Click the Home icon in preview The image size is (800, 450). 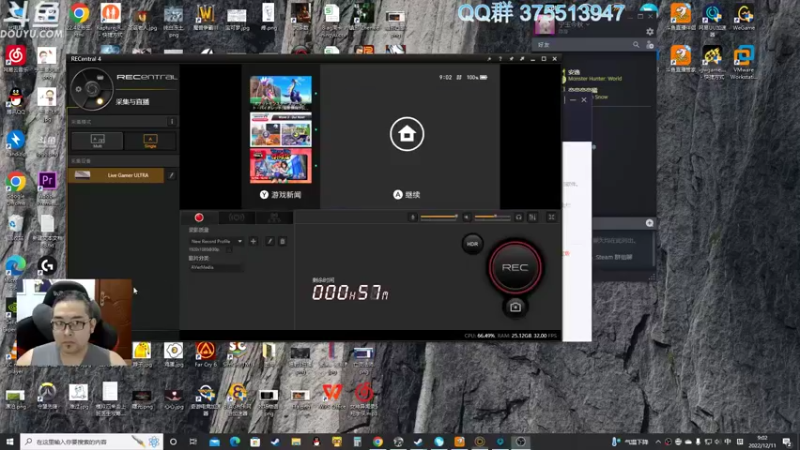[x=407, y=134]
